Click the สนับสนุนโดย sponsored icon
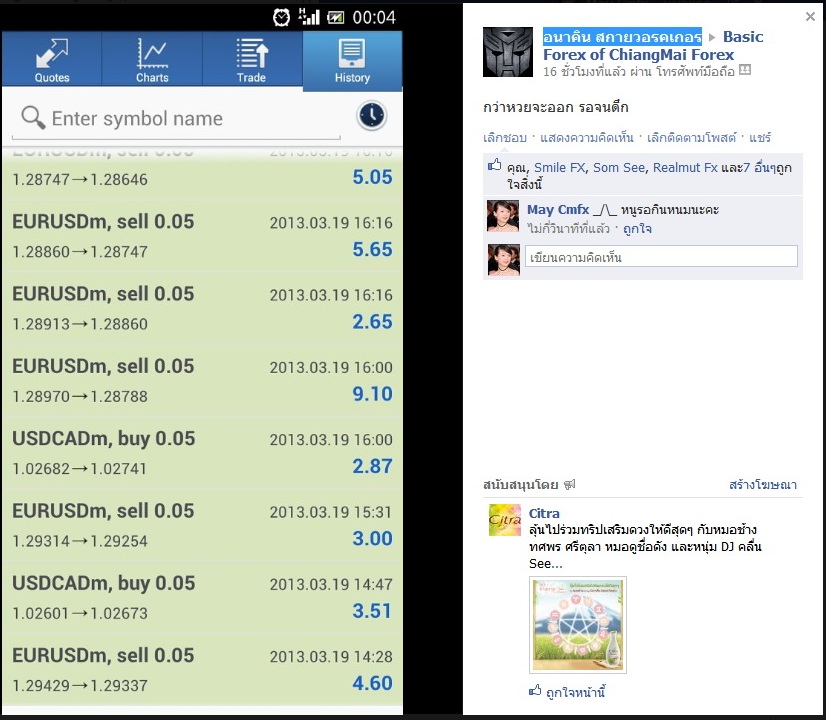The height and width of the screenshot is (720, 826). [569, 485]
